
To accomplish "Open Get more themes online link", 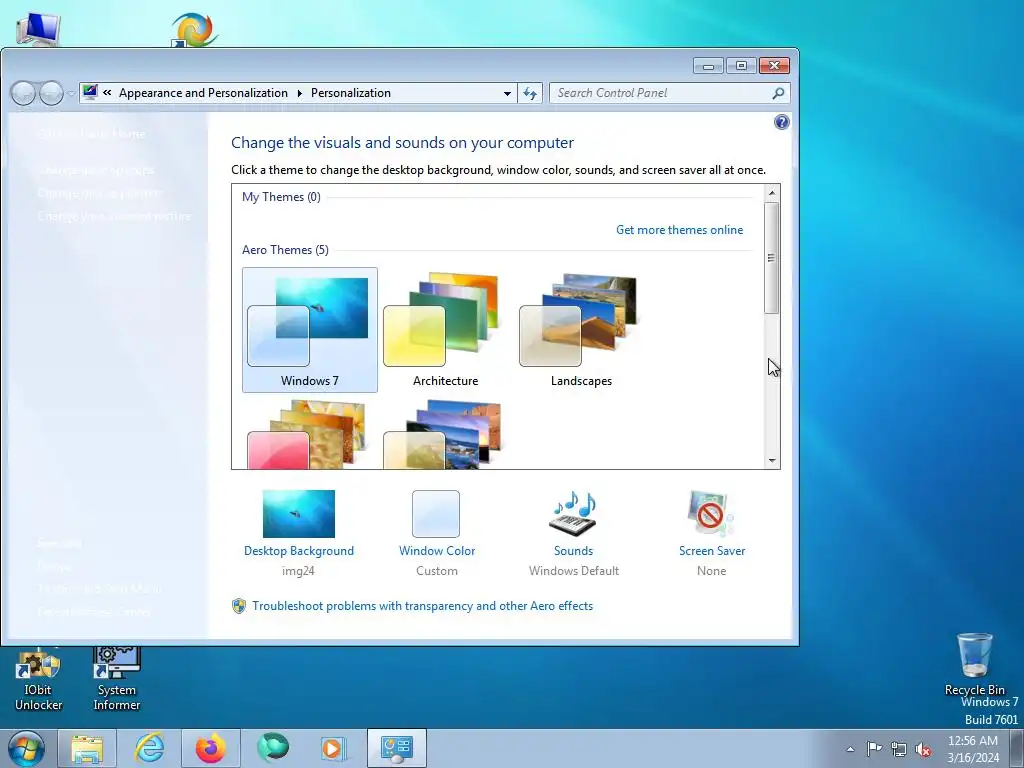I will pos(679,230).
